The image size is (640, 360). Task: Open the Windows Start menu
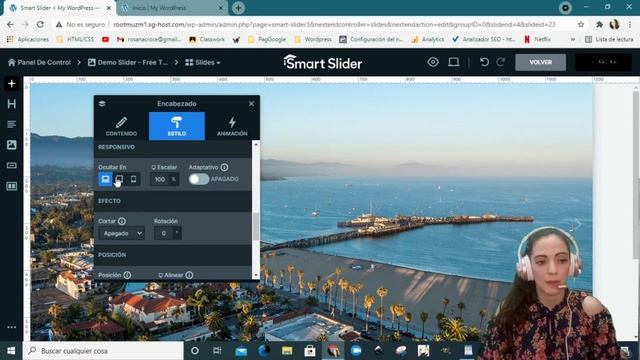pos(11,351)
